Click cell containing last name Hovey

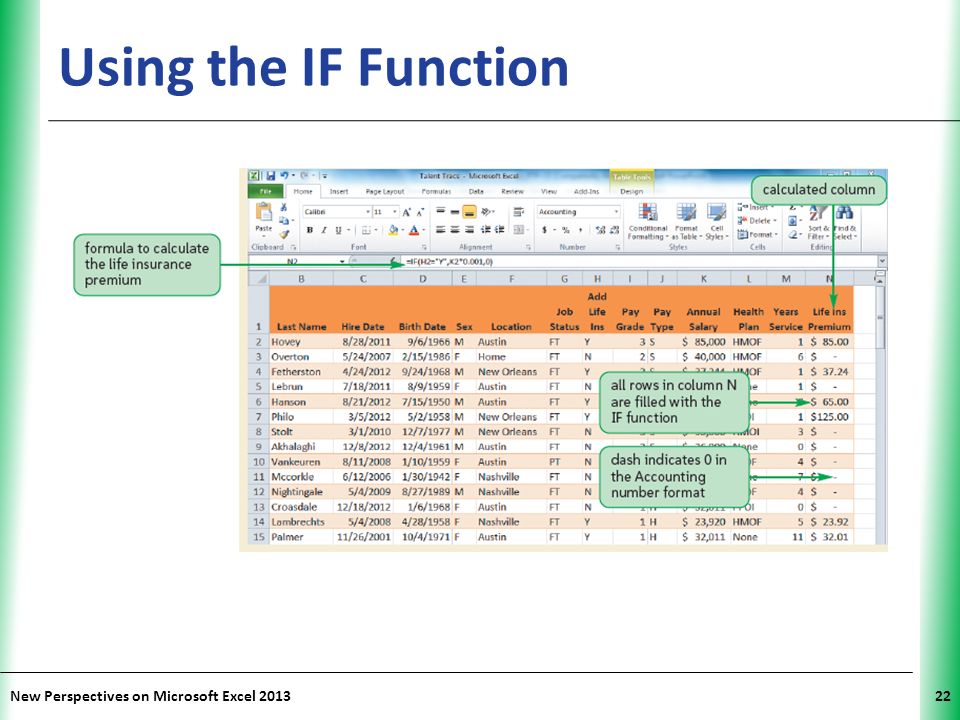(x=301, y=342)
